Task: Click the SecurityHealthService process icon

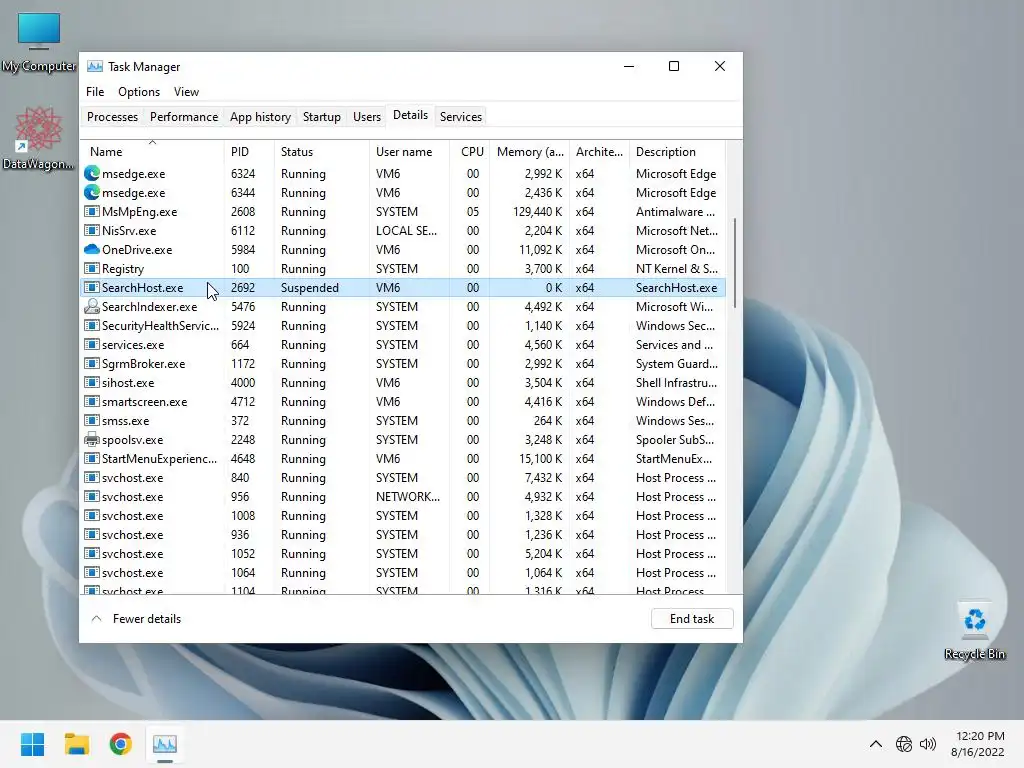Action: click(x=92, y=325)
